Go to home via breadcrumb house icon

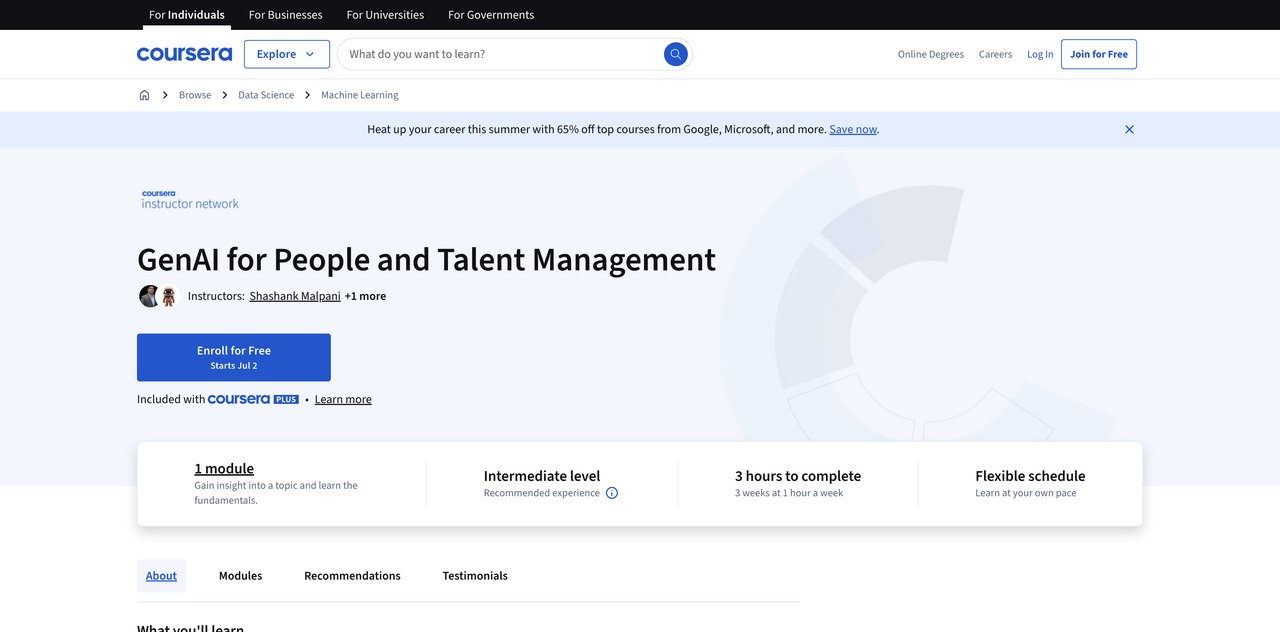click(x=144, y=95)
